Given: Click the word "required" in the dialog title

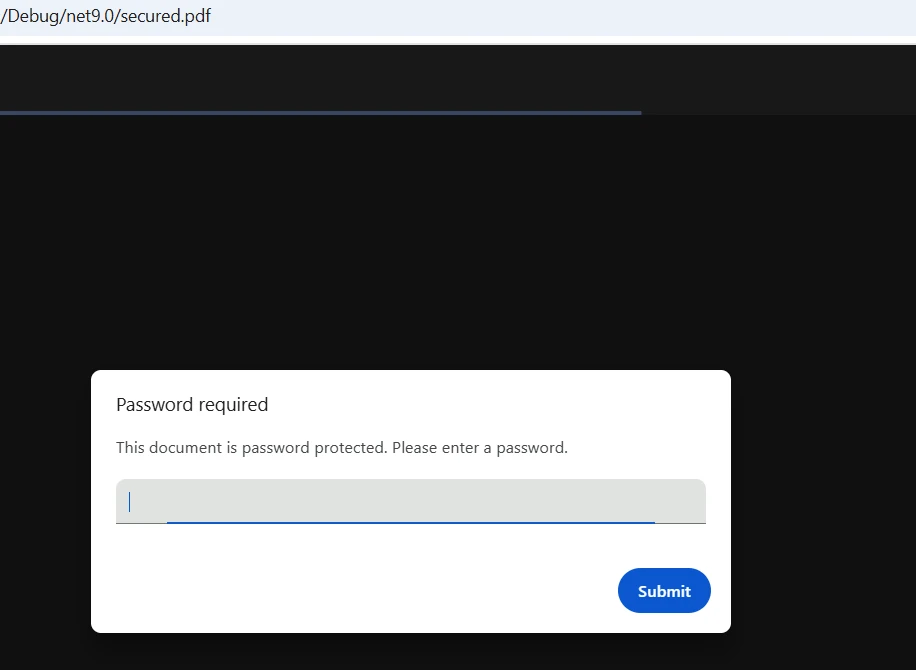Looking at the screenshot, I should (234, 405).
